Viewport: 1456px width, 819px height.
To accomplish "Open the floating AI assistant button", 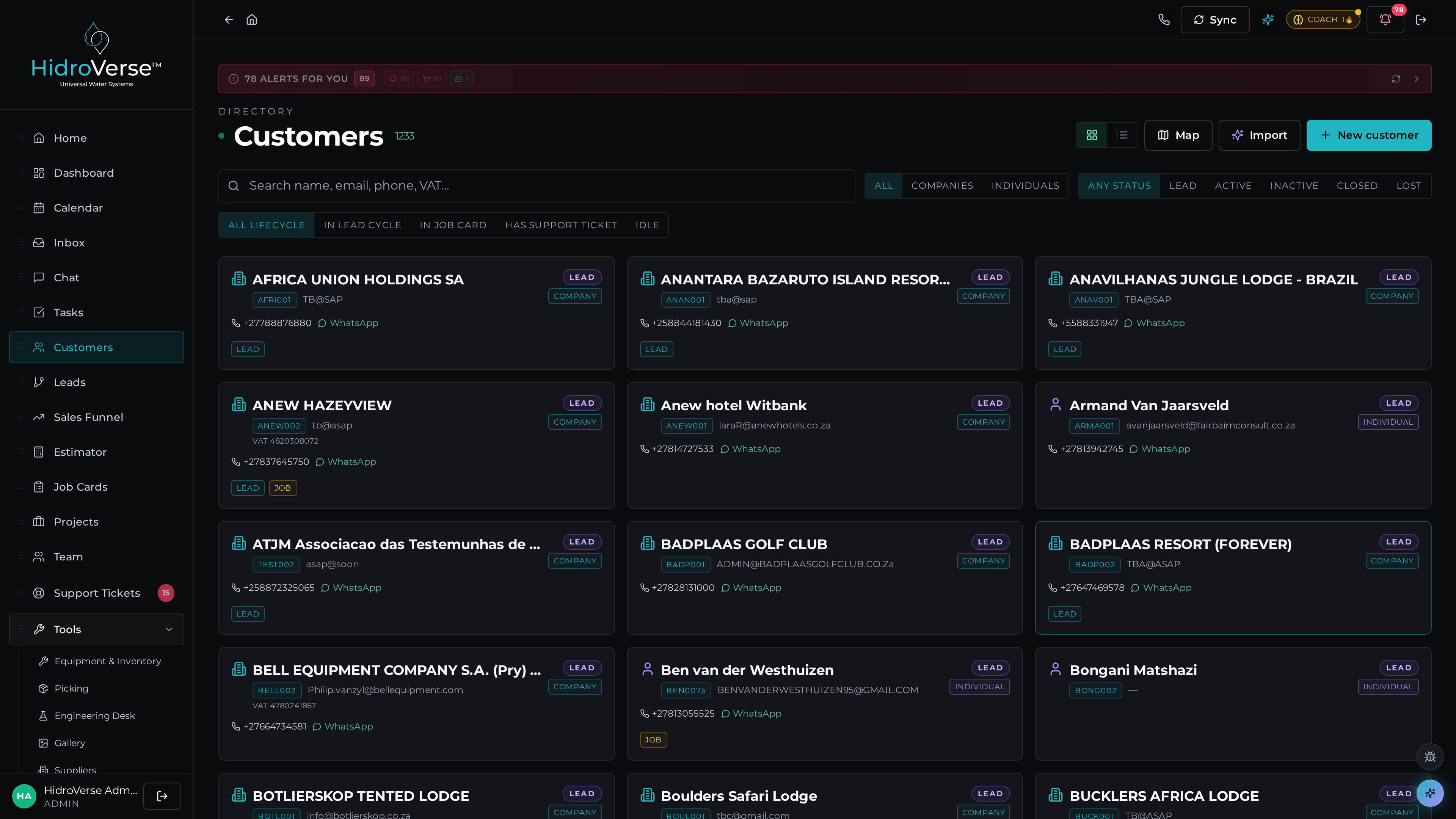I will pyautogui.click(x=1430, y=793).
